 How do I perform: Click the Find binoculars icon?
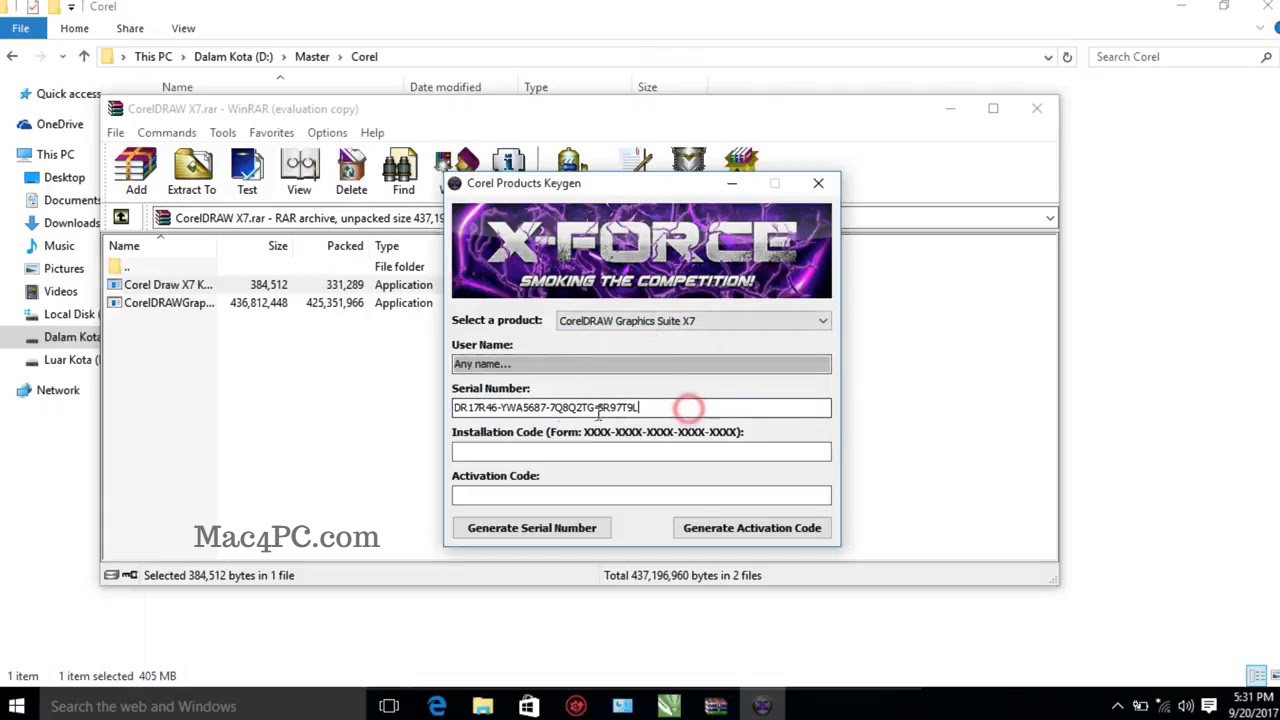pos(403,172)
